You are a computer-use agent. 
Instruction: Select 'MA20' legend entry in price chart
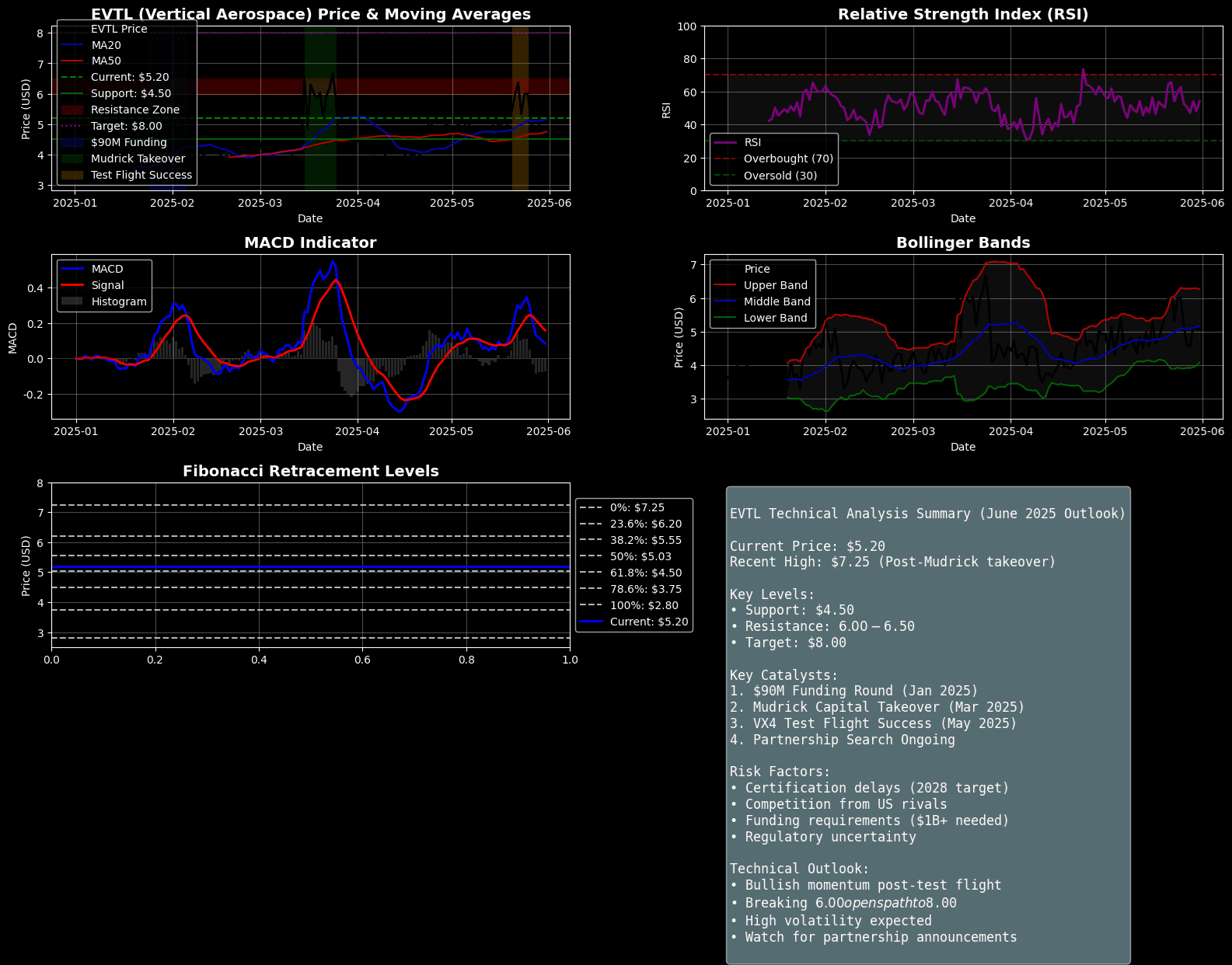pyautogui.click(x=91, y=45)
